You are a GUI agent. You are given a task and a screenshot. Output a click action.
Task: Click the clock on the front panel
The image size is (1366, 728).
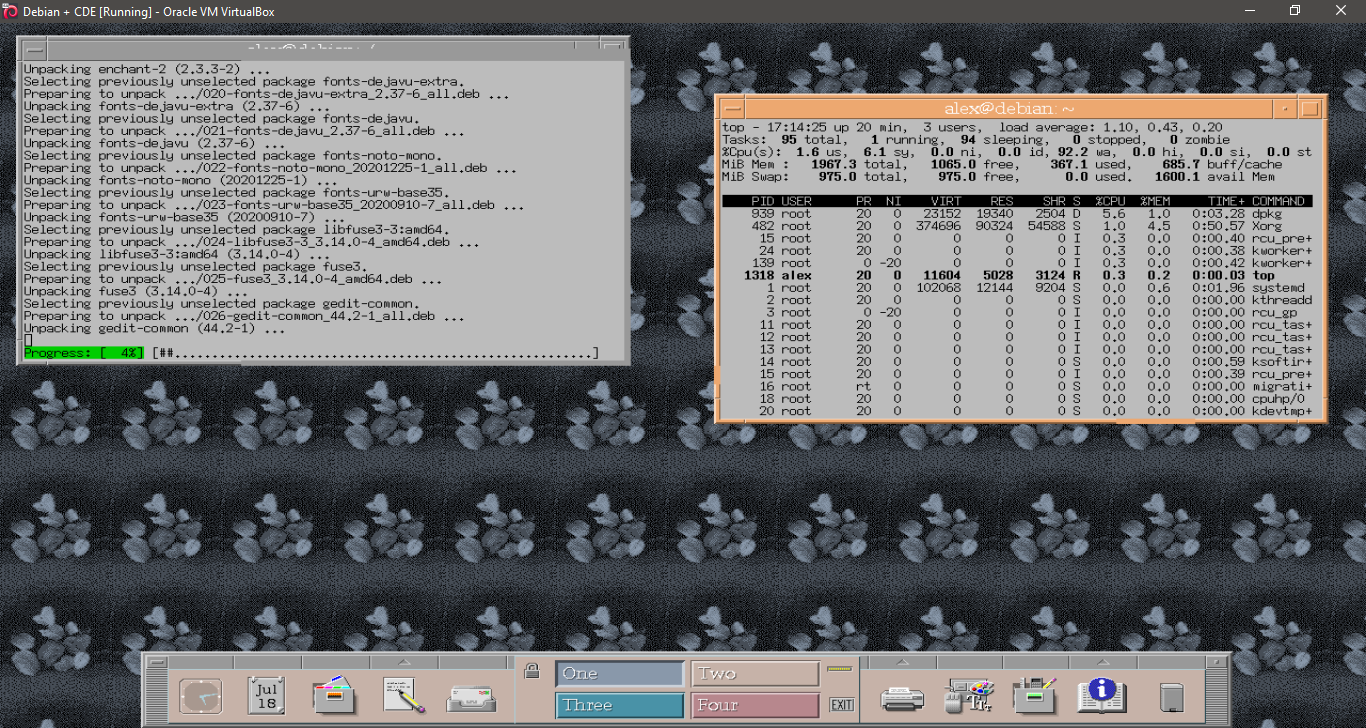(200, 696)
